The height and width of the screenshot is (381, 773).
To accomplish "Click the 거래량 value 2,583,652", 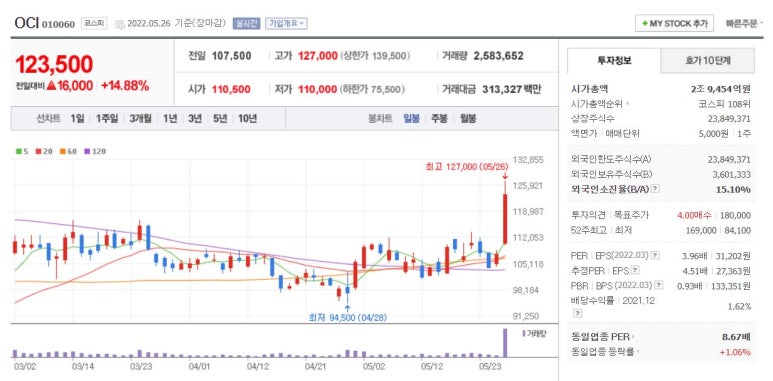I will point(498,56).
